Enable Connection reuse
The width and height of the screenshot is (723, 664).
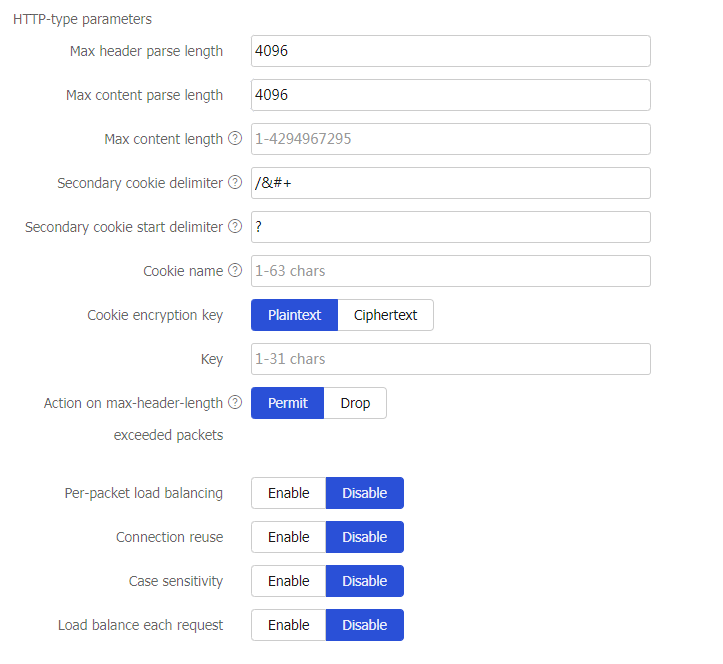click(288, 537)
